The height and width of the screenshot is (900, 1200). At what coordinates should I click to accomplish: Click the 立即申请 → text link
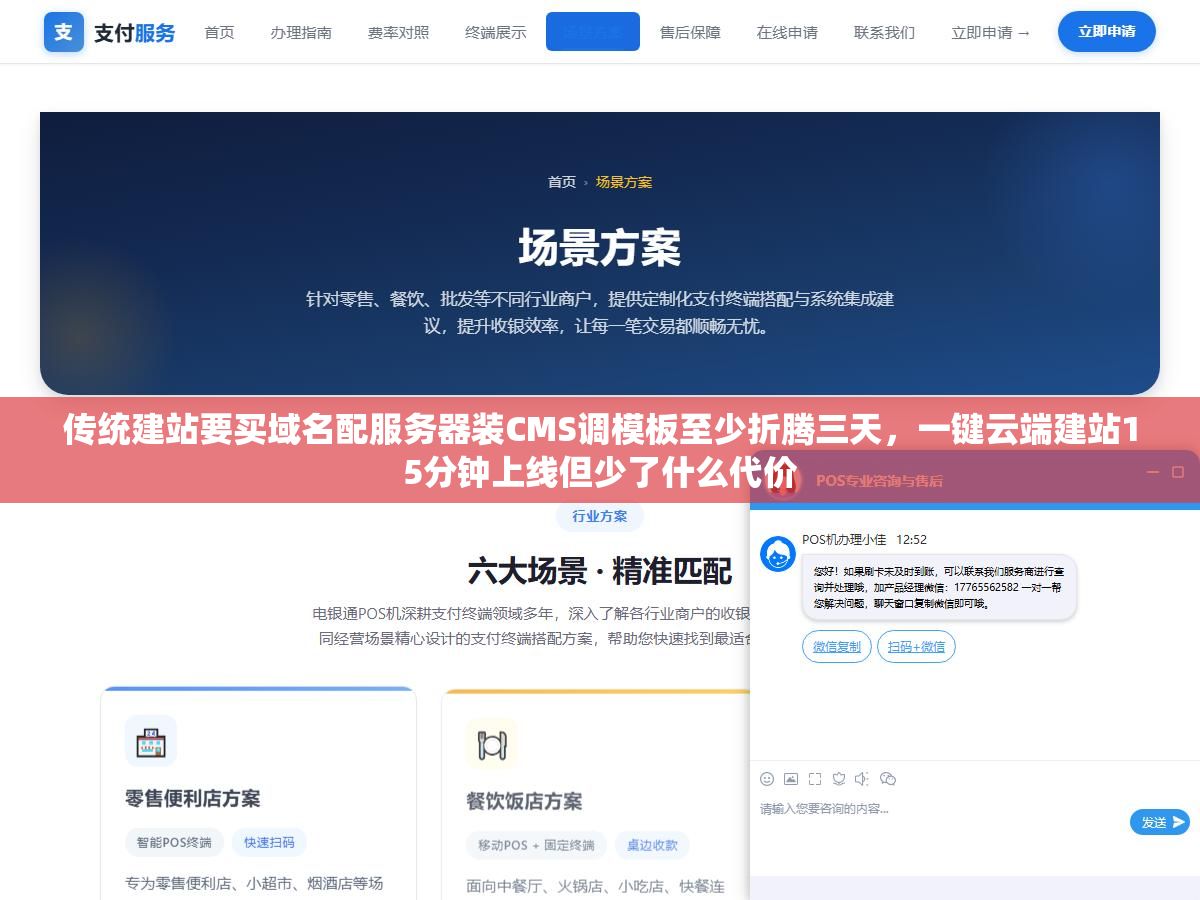990,32
